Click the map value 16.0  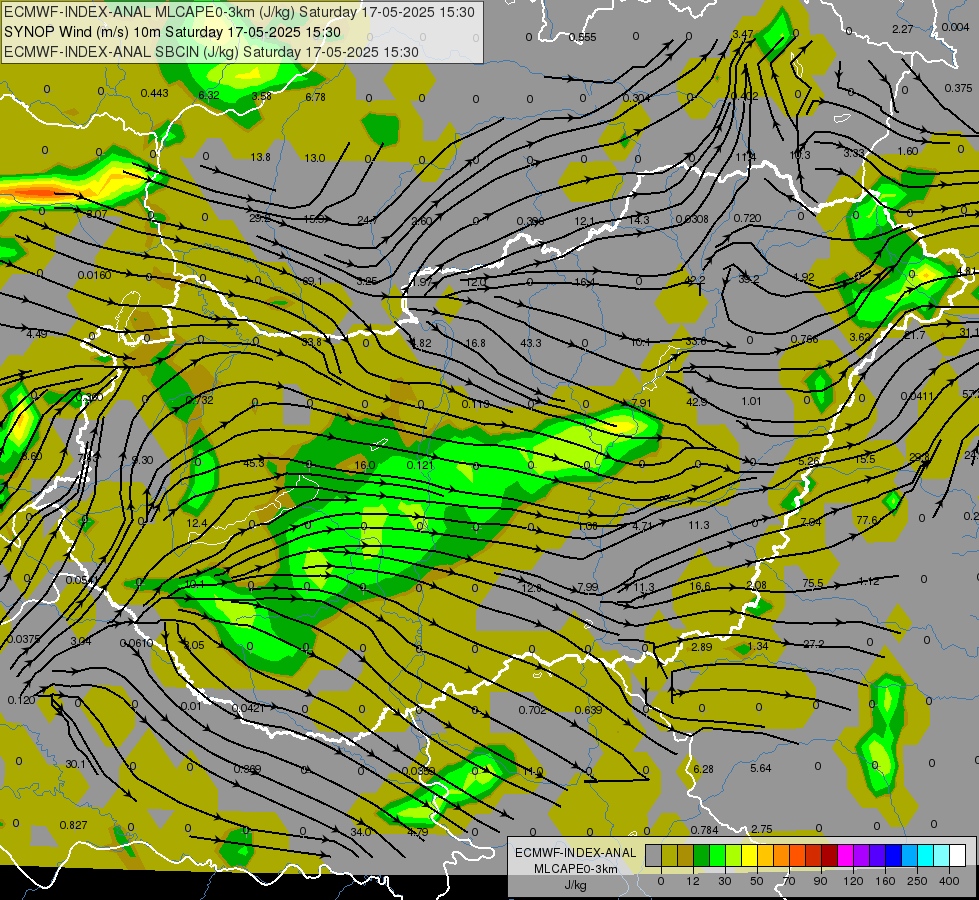coord(365,465)
